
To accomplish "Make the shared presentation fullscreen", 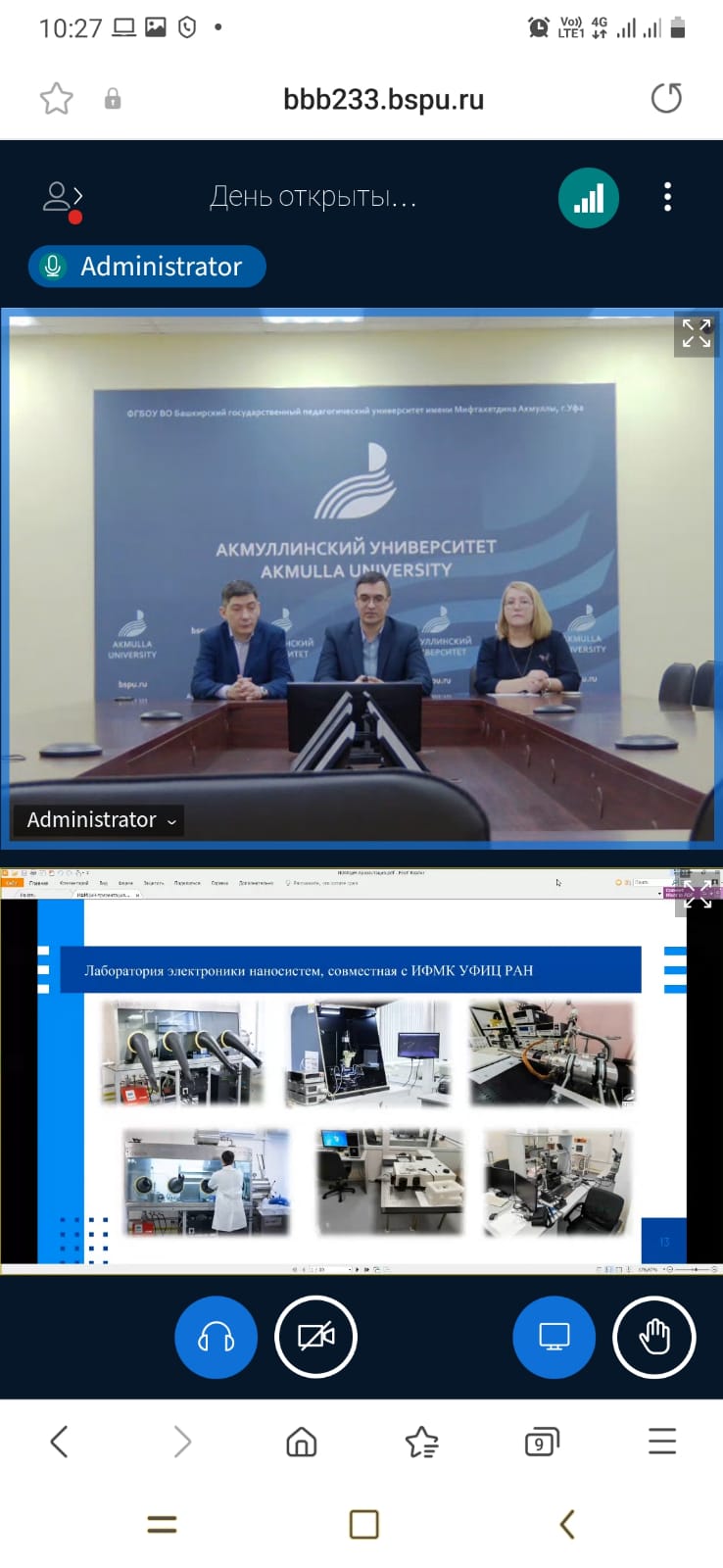I will pyautogui.click(x=698, y=897).
